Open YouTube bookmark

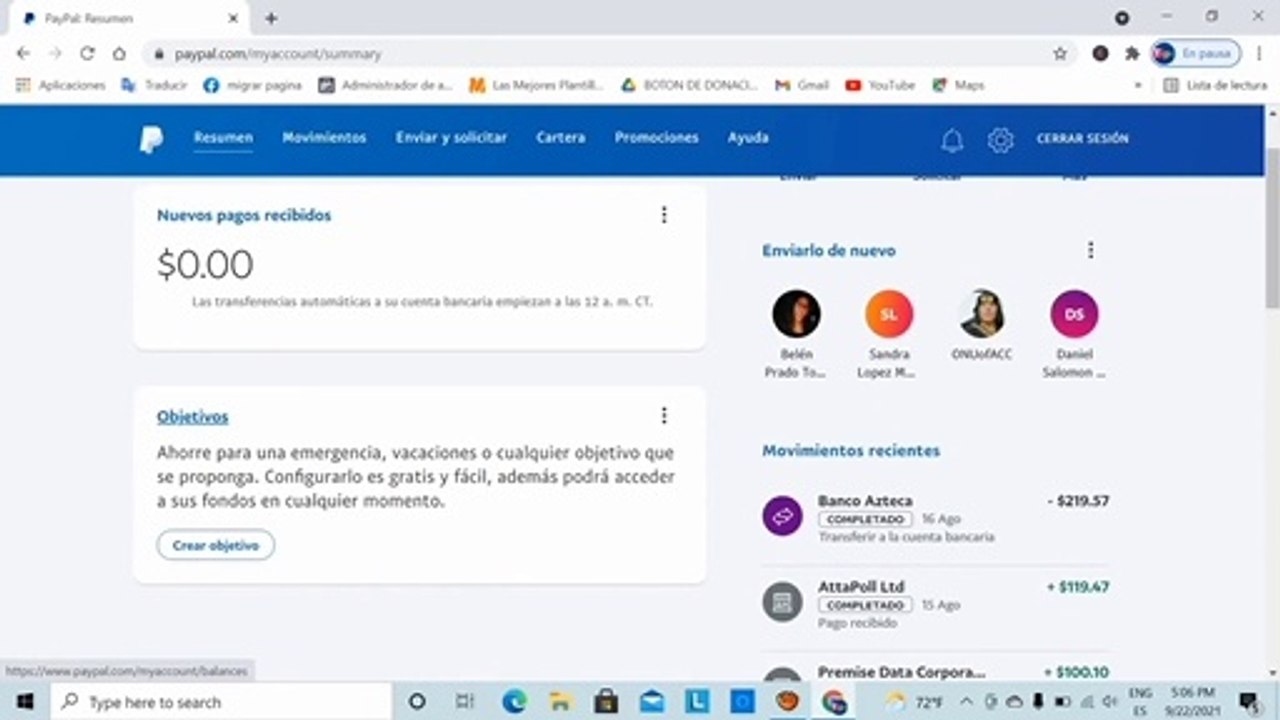pos(880,86)
